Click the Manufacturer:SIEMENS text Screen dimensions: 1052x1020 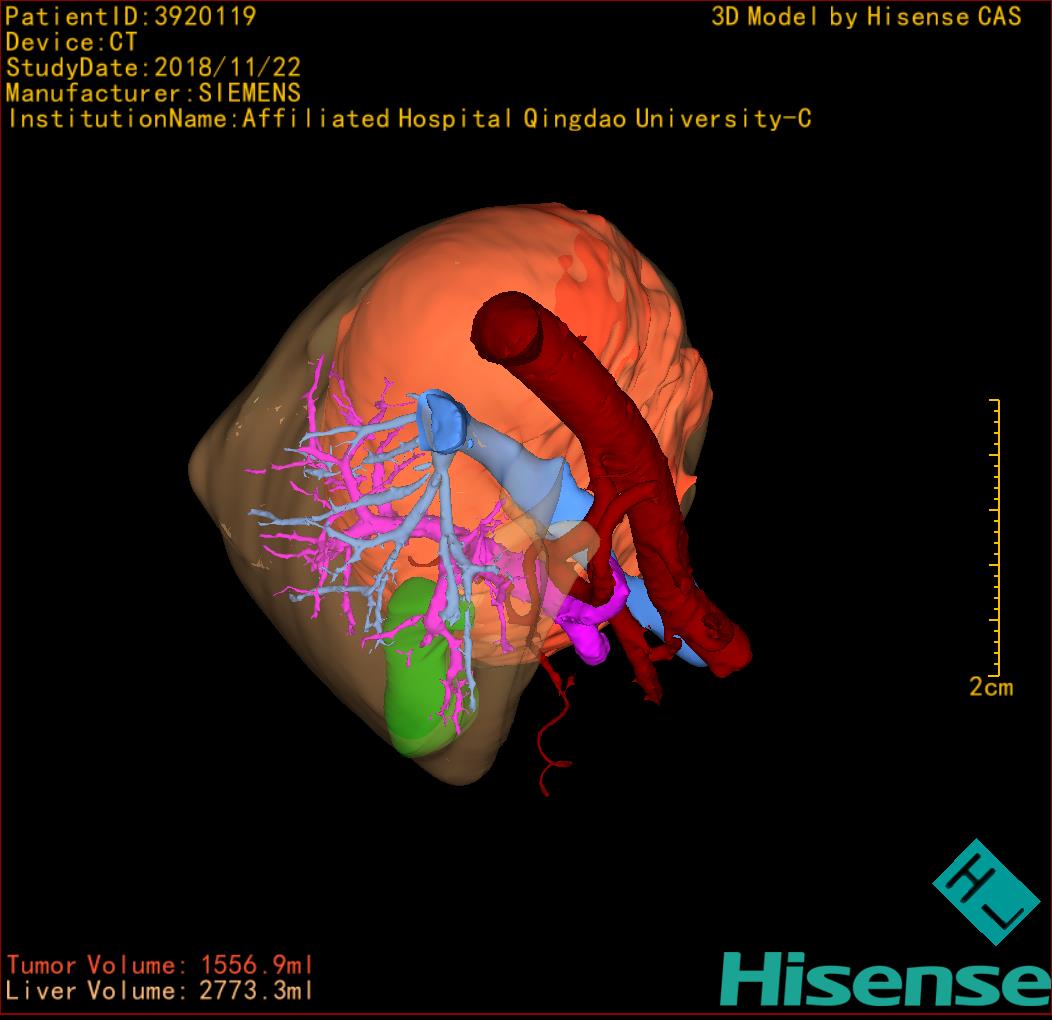pos(153,93)
